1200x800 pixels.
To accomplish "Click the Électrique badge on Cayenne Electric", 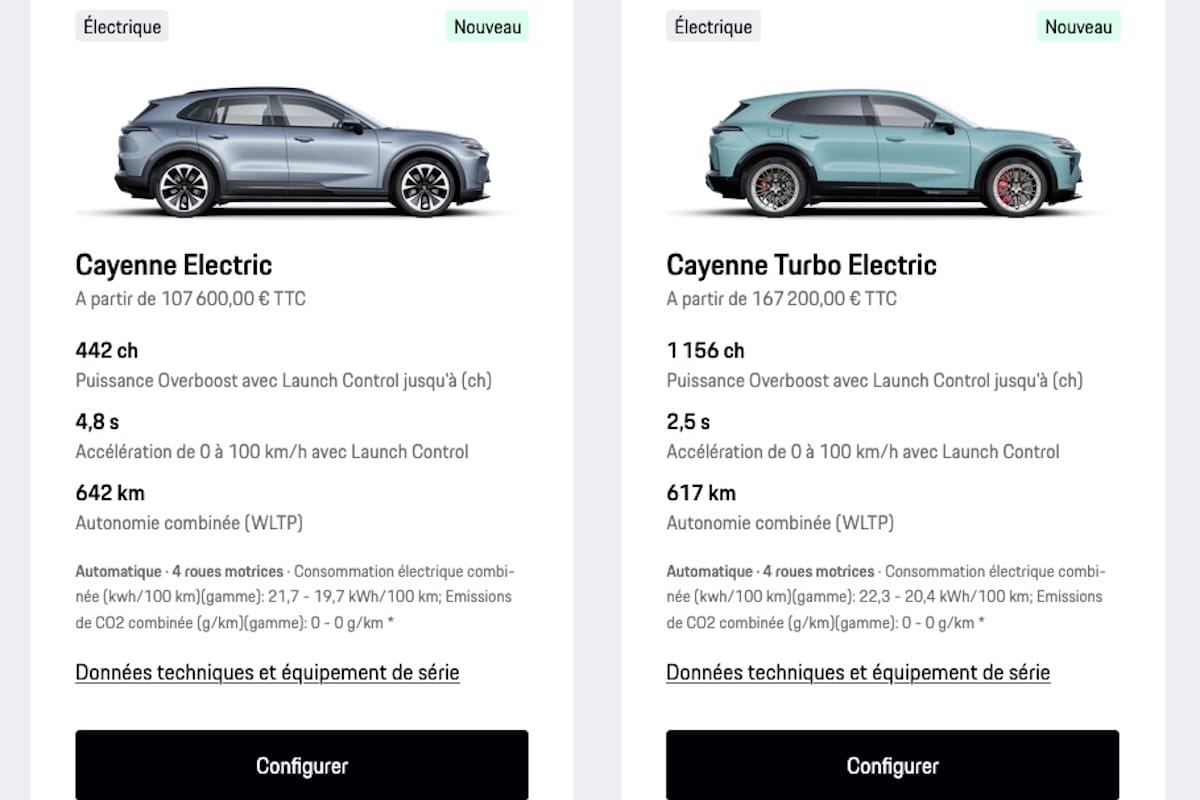I will click(121, 26).
